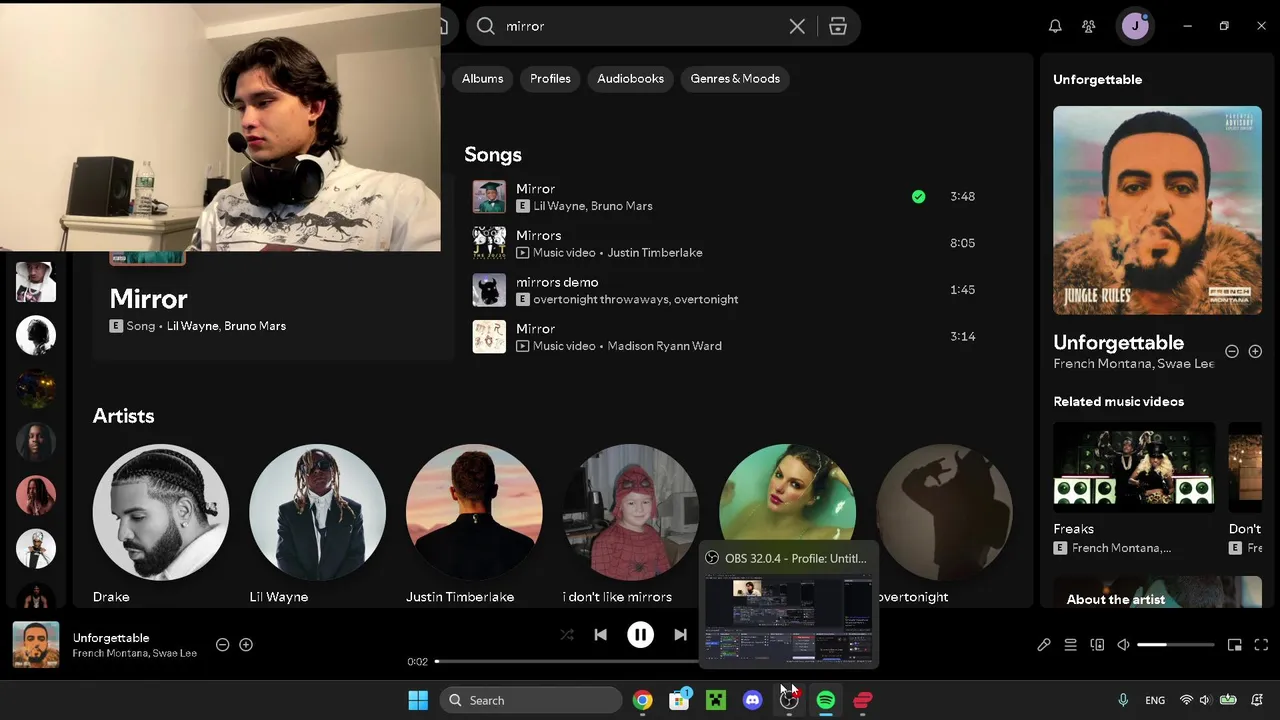Open the Lil Wayne artist picture
The width and height of the screenshot is (1280, 720).
[317, 512]
